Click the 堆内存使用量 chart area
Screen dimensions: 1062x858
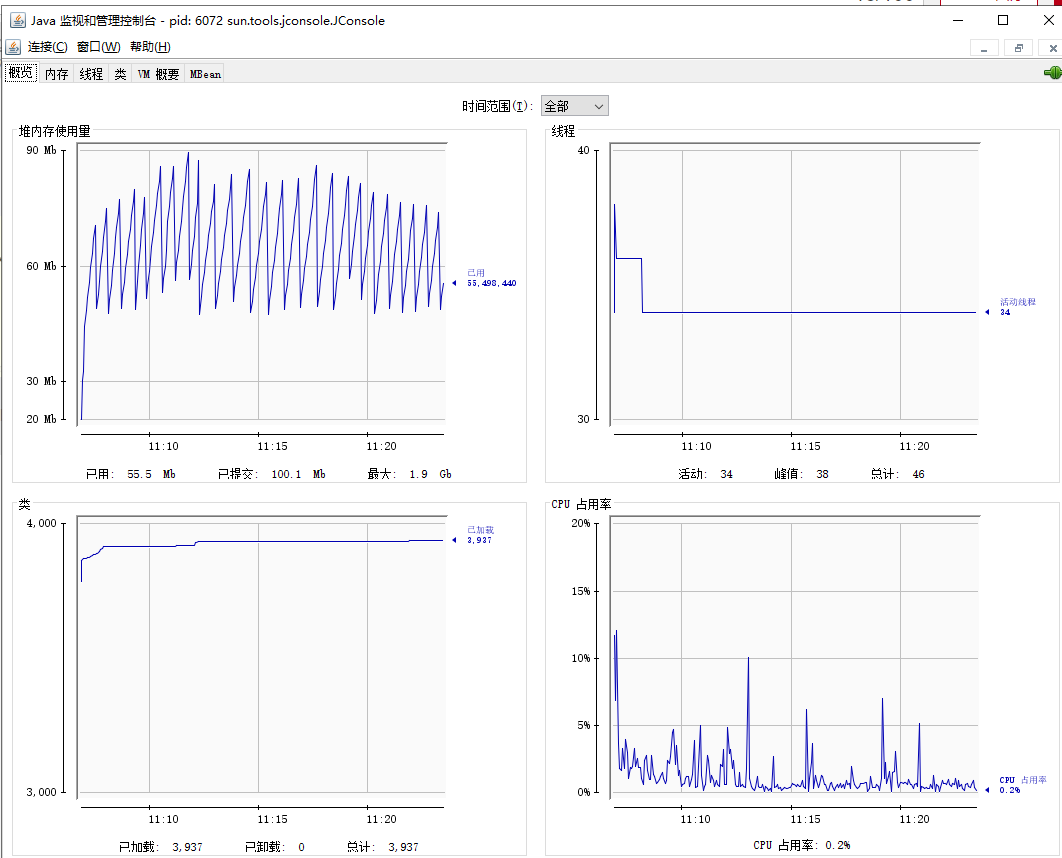[x=262, y=282]
